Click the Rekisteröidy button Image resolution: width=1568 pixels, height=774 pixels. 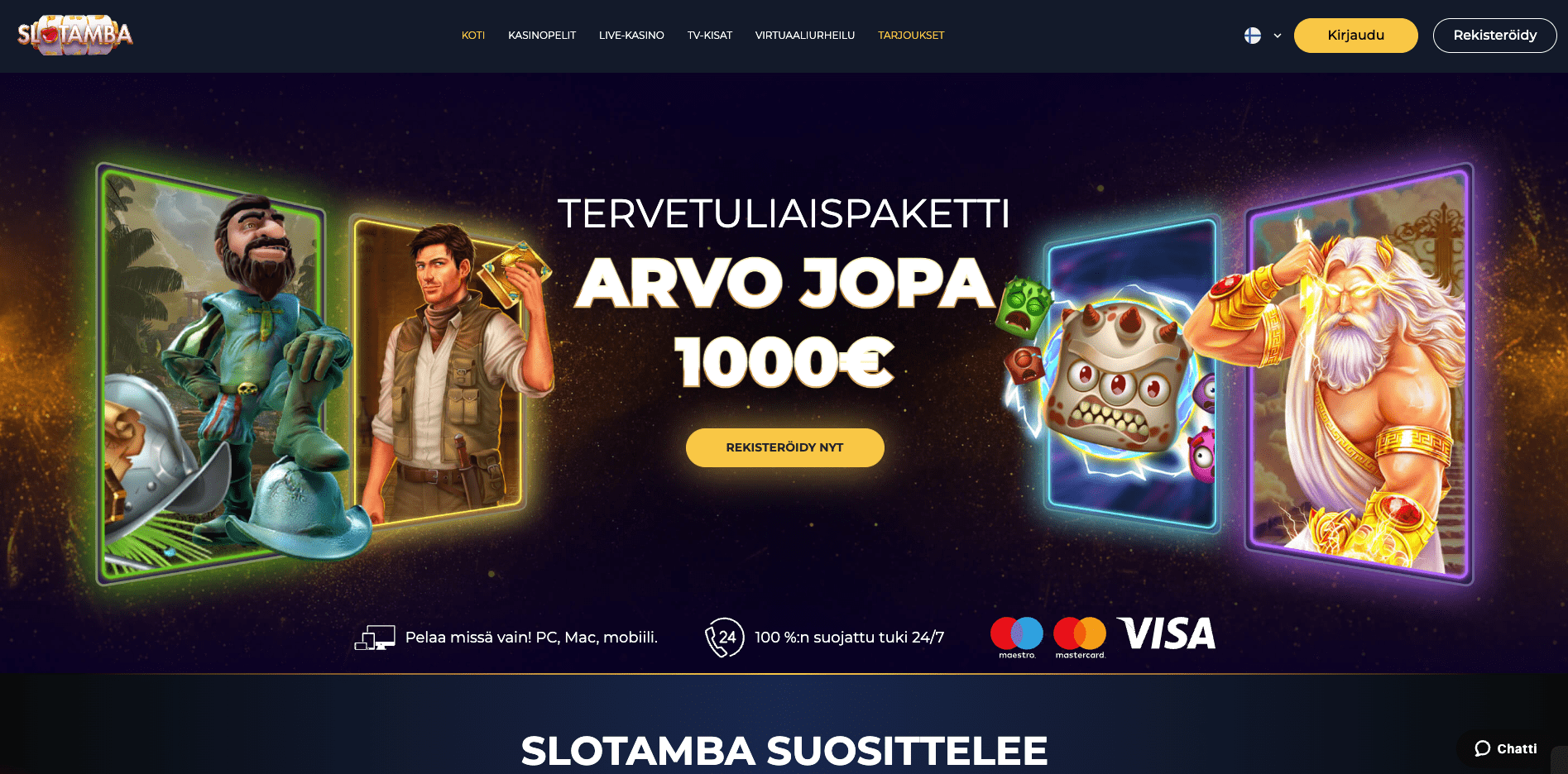pyautogui.click(x=1495, y=36)
